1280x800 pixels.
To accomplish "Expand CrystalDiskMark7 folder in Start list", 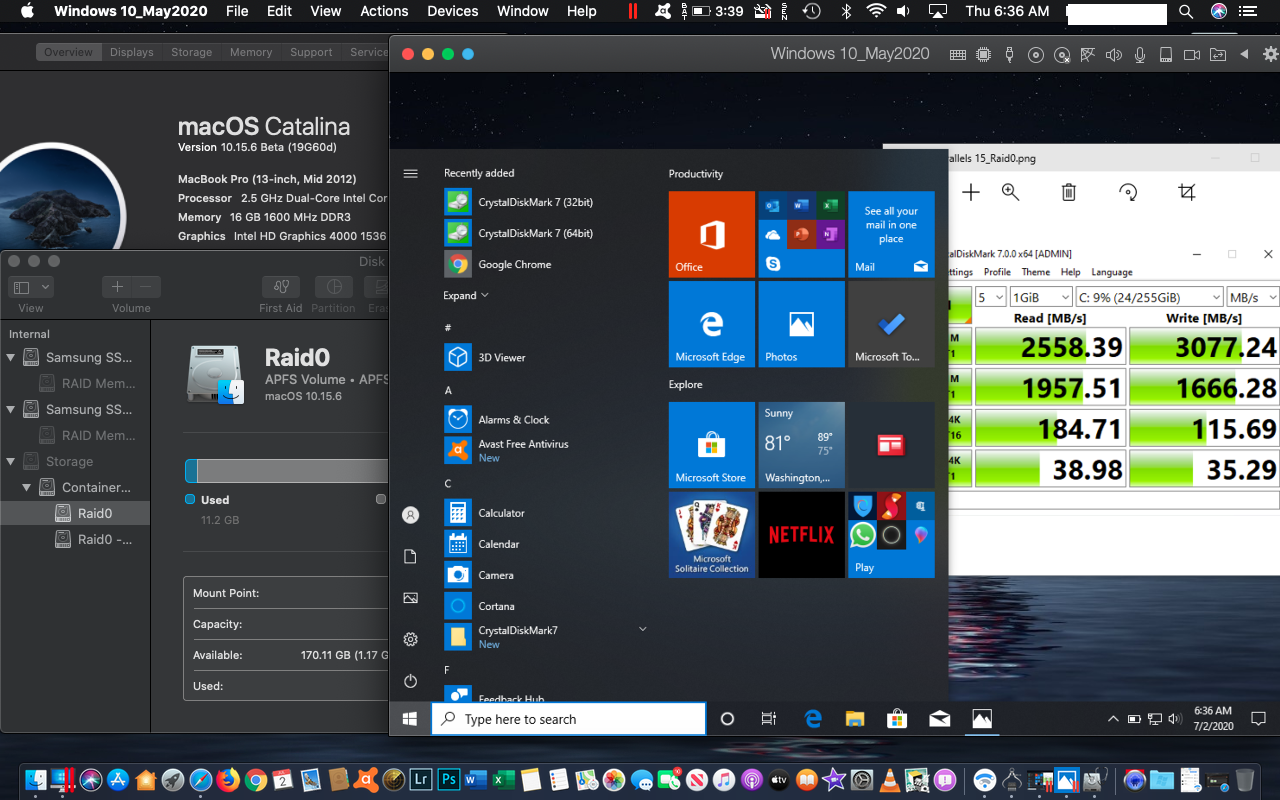I will tap(642, 629).
